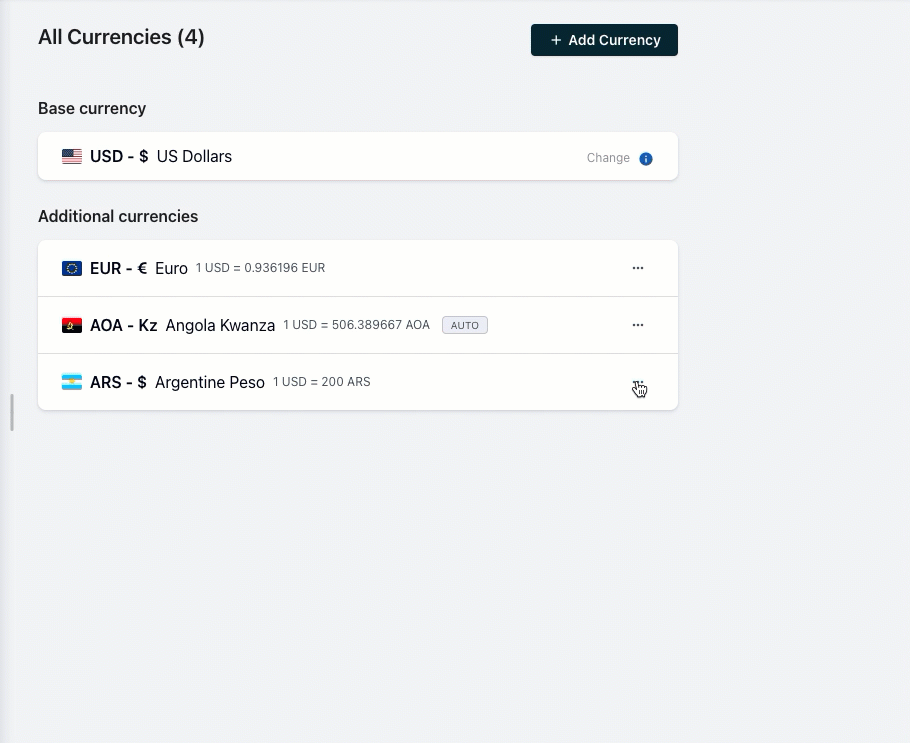Click the ARS exchange rate 200 text
Image resolution: width=910 pixels, height=743 pixels.
click(321, 382)
